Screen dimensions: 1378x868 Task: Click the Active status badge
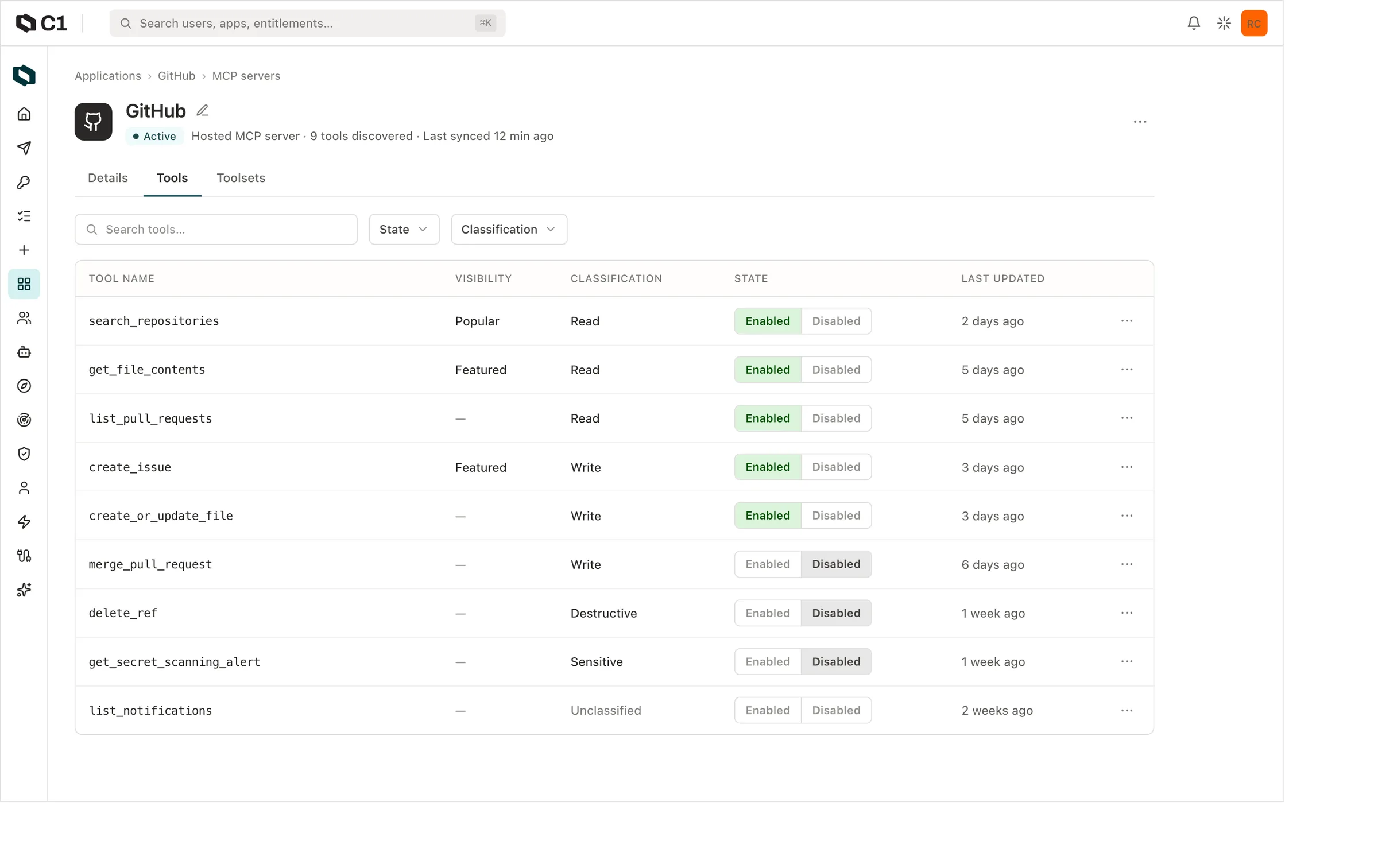point(154,136)
